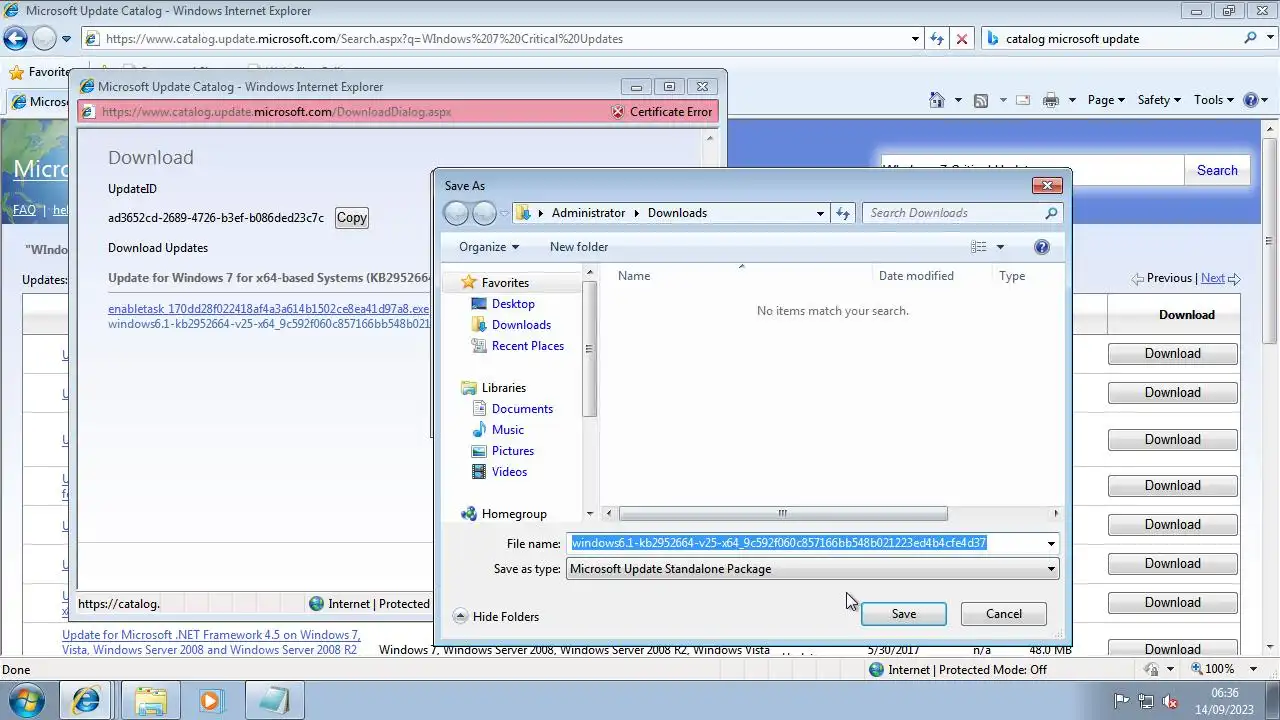Click the Read mail icon in IE toolbar

1023,100
